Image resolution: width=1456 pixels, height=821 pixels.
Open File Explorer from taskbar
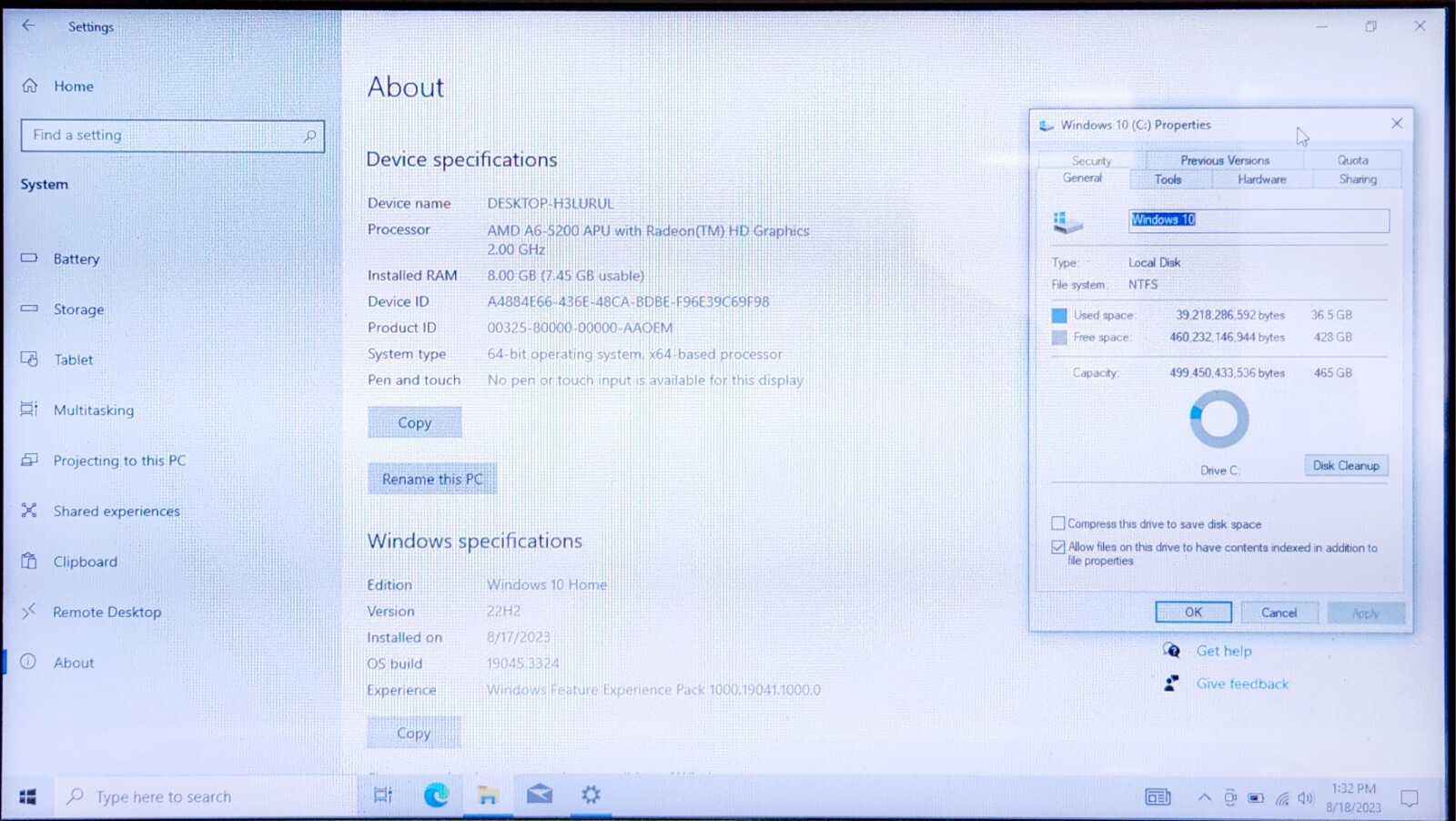488,796
